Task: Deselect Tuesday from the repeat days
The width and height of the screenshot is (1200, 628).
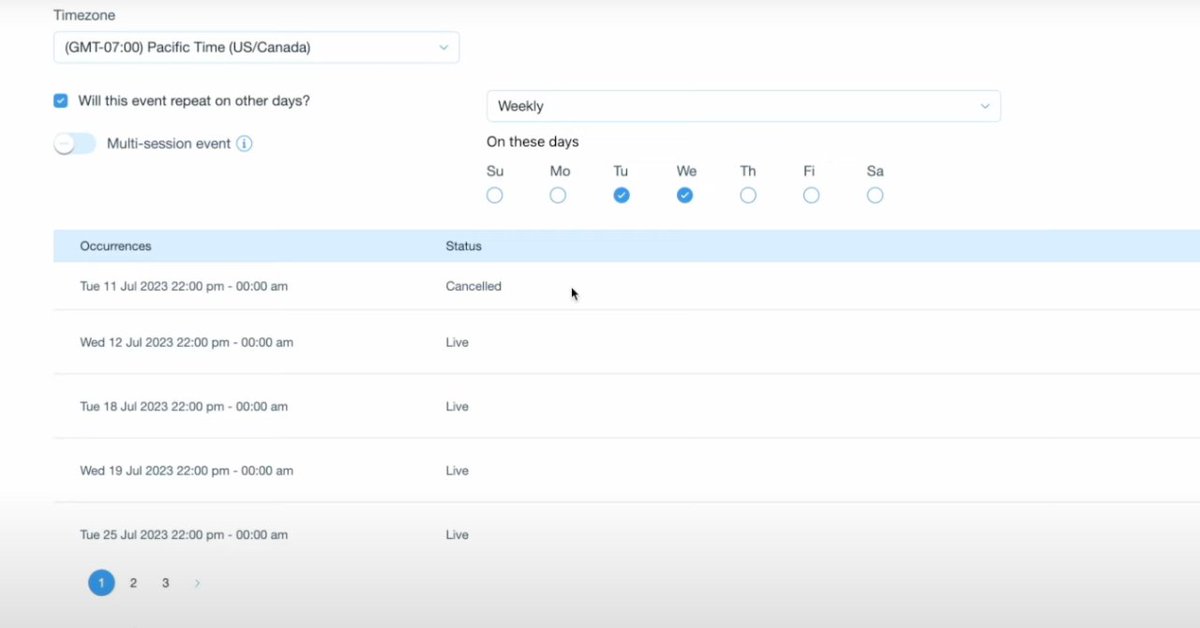Action: (621, 195)
